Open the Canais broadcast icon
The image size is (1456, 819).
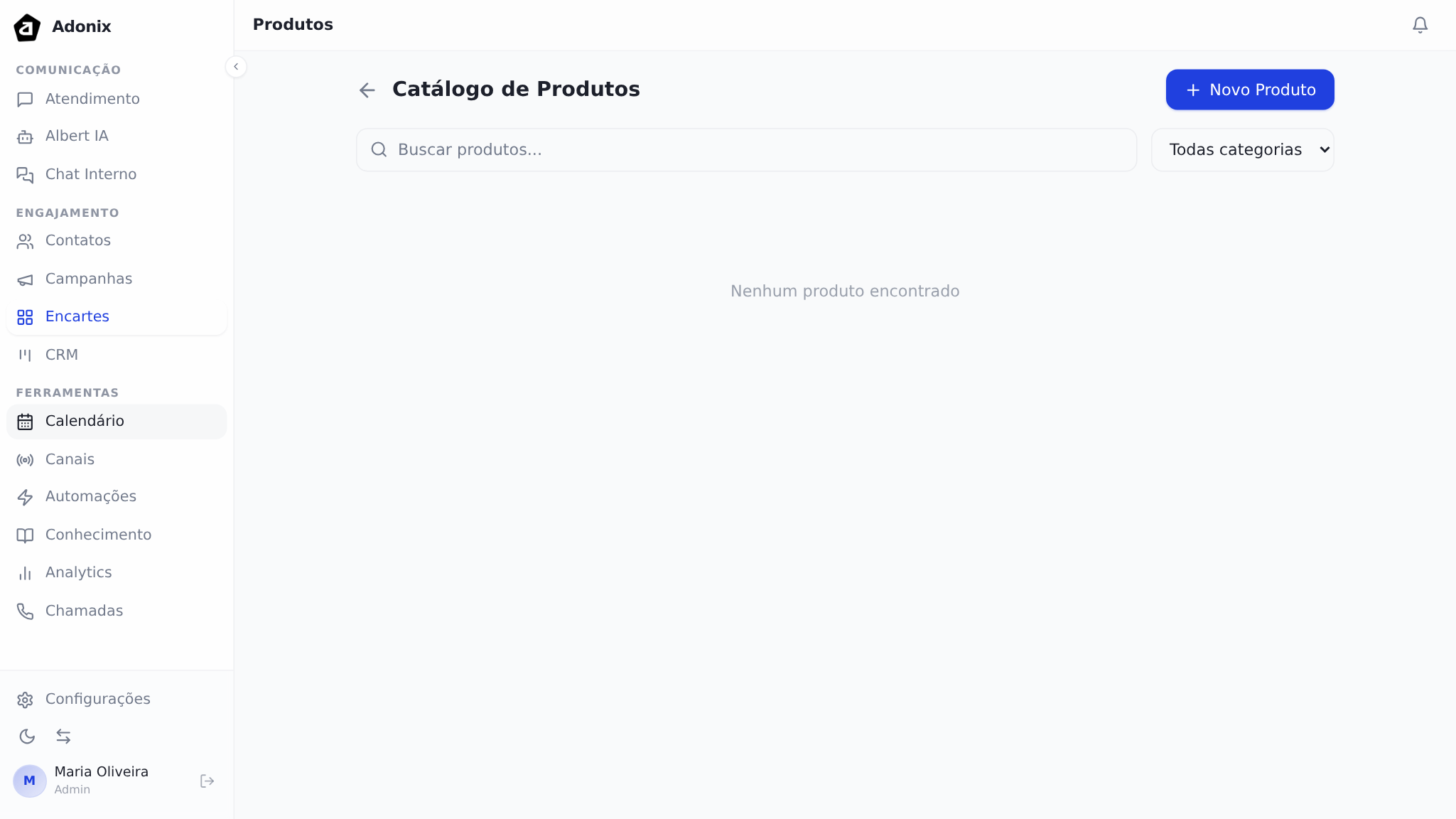click(x=26, y=460)
